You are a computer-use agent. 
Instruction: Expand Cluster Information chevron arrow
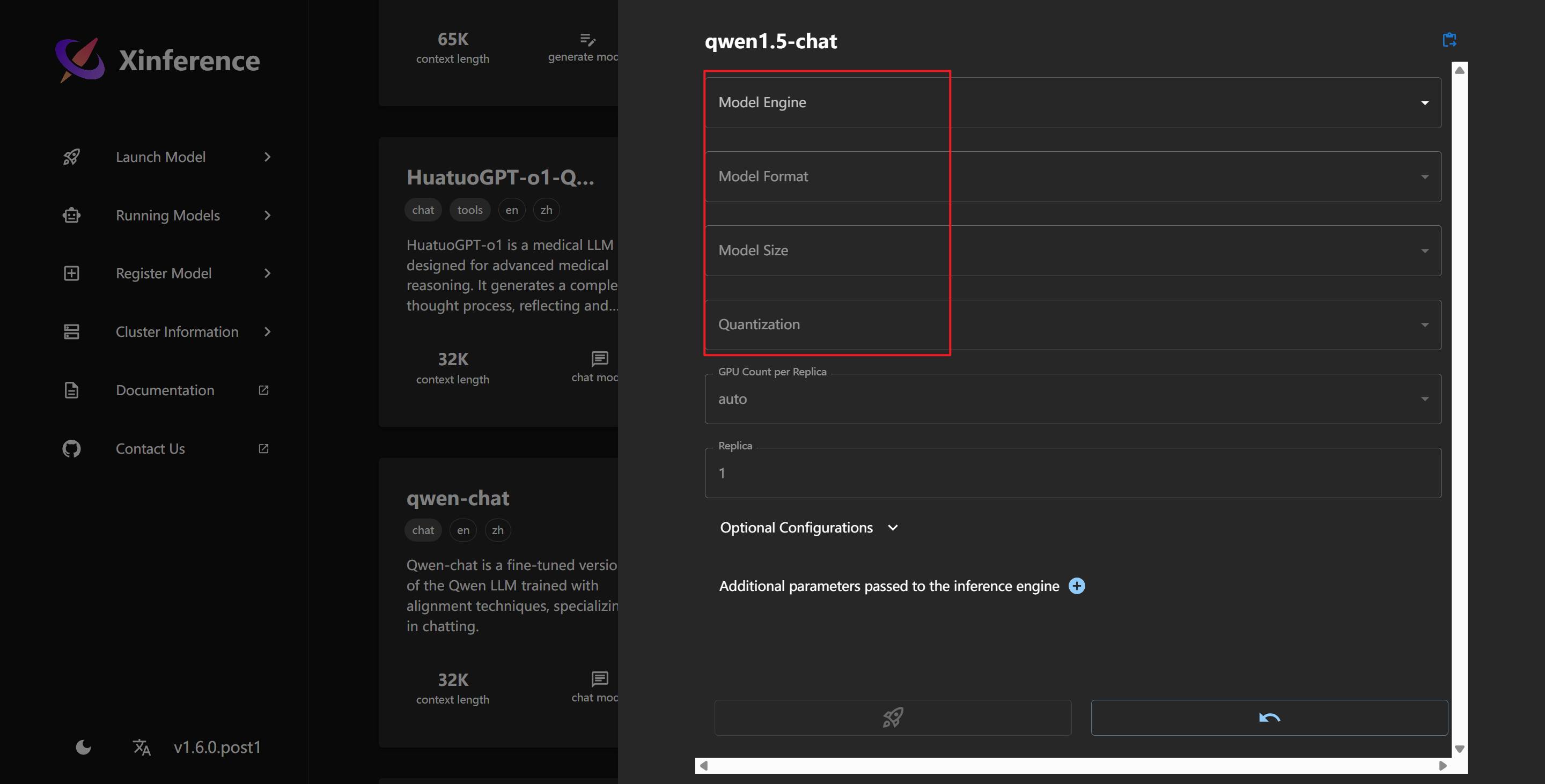[x=268, y=331]
